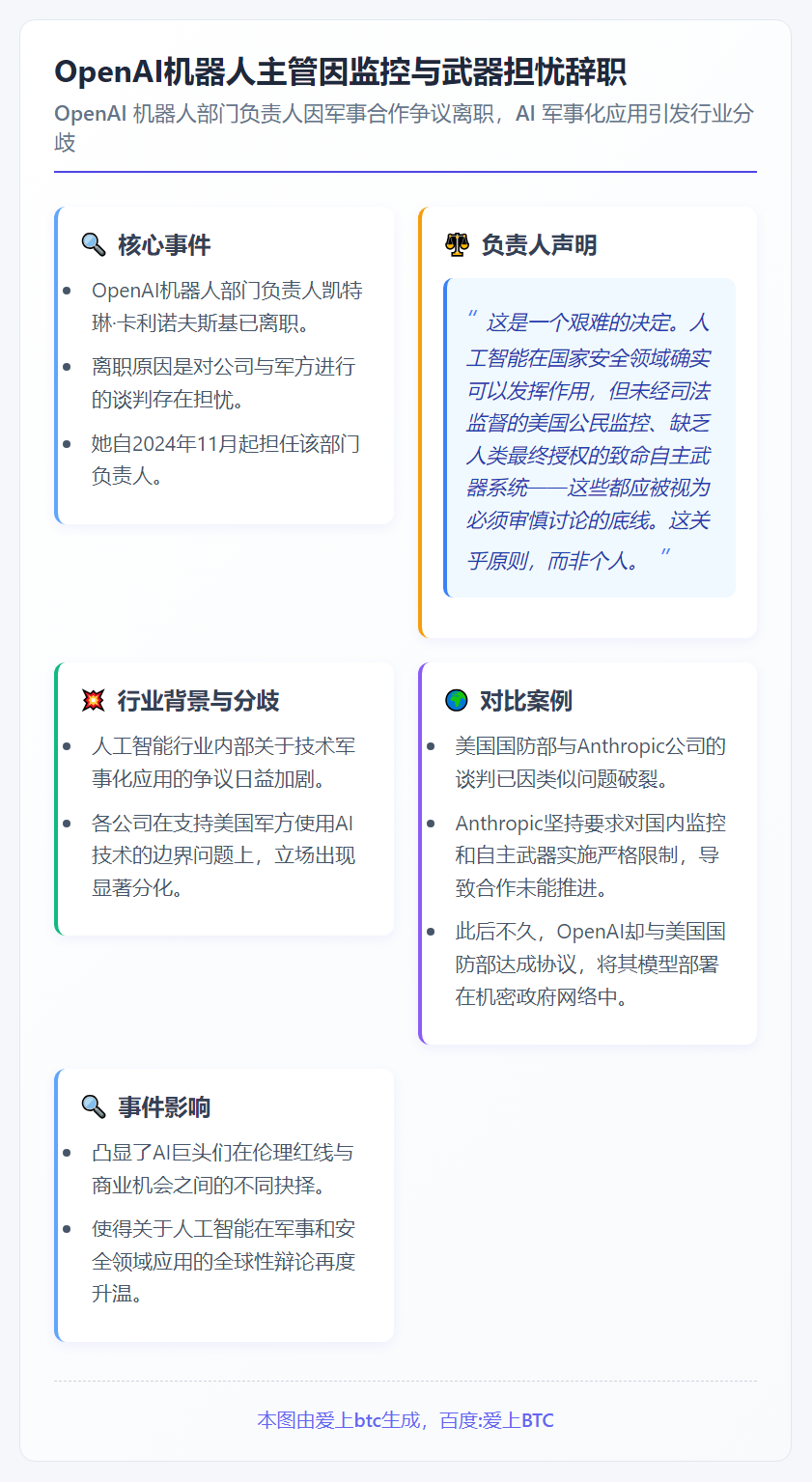Click the explosion icon beside 行业背景与分歧

coord(94,700)
